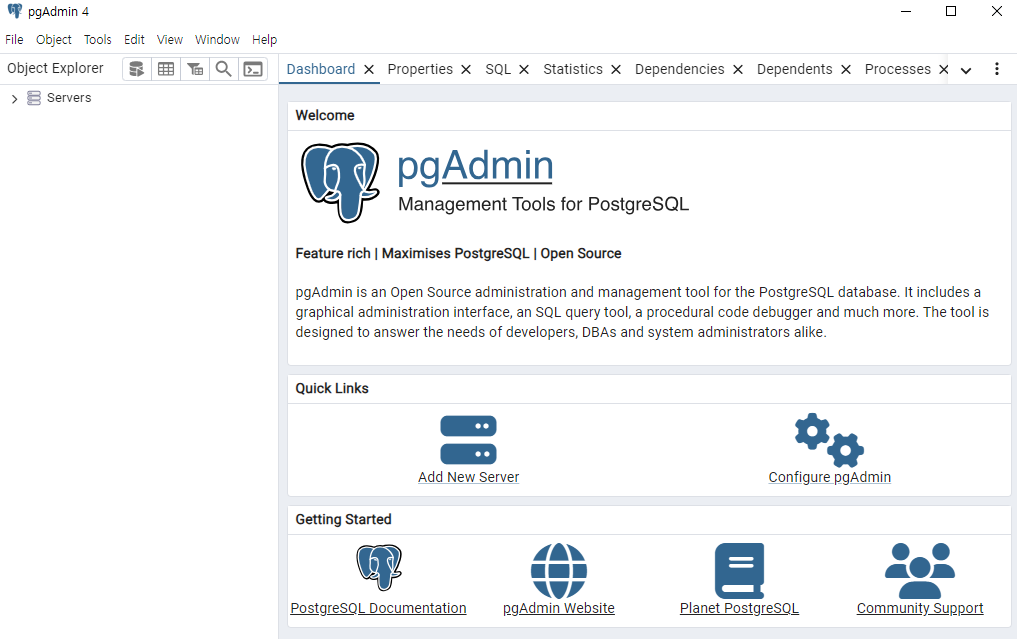Open the Object menu

54,40
